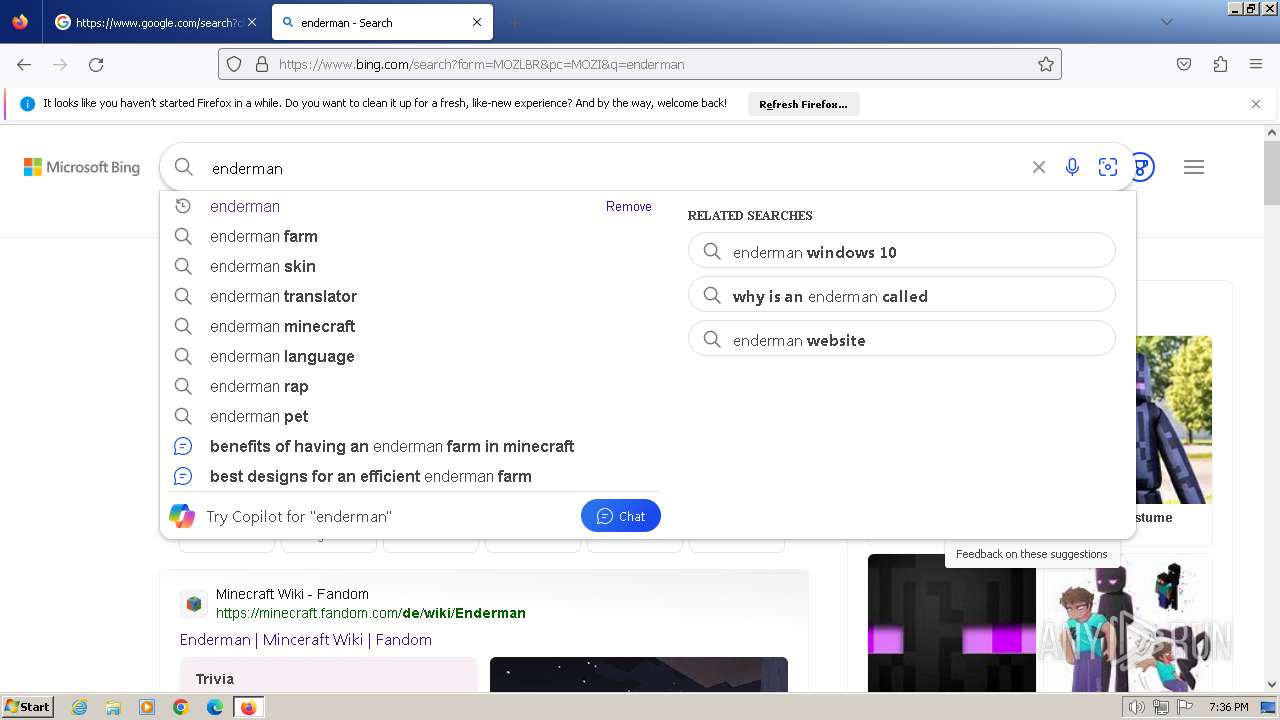The image size is (1280, 720).
Task: Click the Copilot colorful logo icon
Action: tap(182, 516)
